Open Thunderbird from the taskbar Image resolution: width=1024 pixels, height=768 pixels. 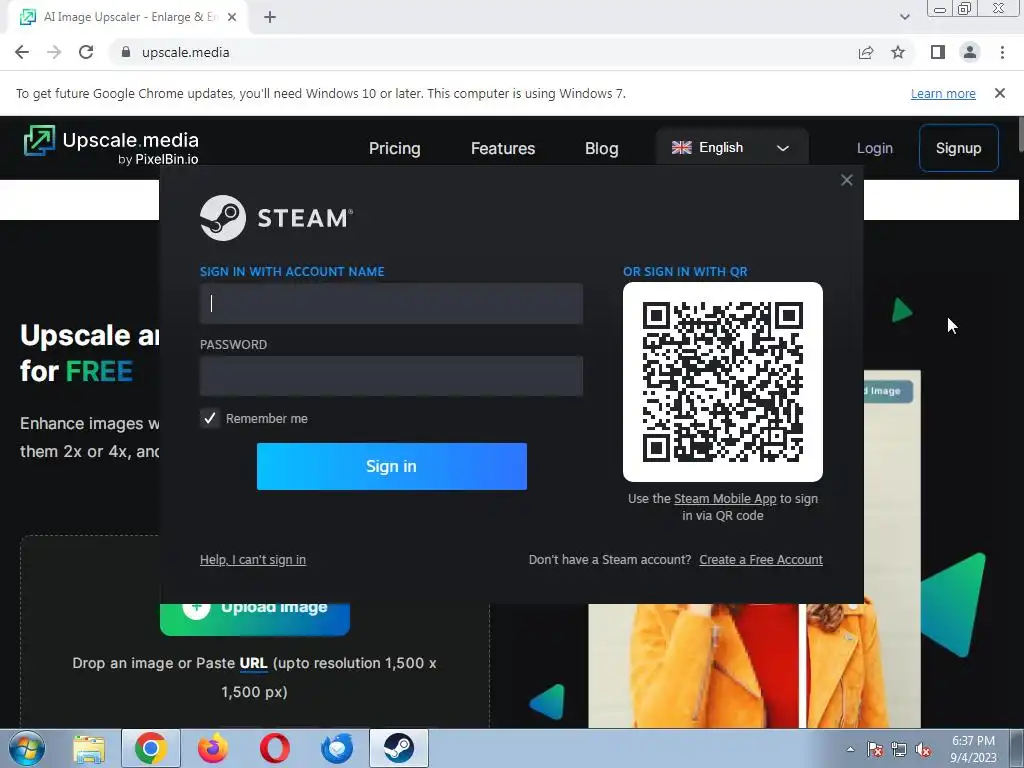337,748
